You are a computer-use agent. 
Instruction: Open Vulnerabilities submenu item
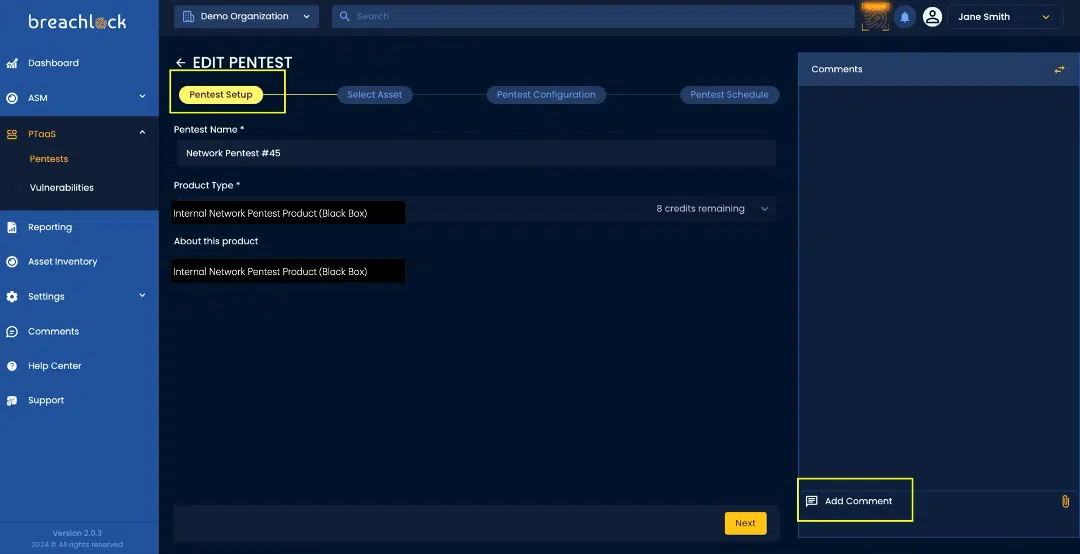point(61,187)
